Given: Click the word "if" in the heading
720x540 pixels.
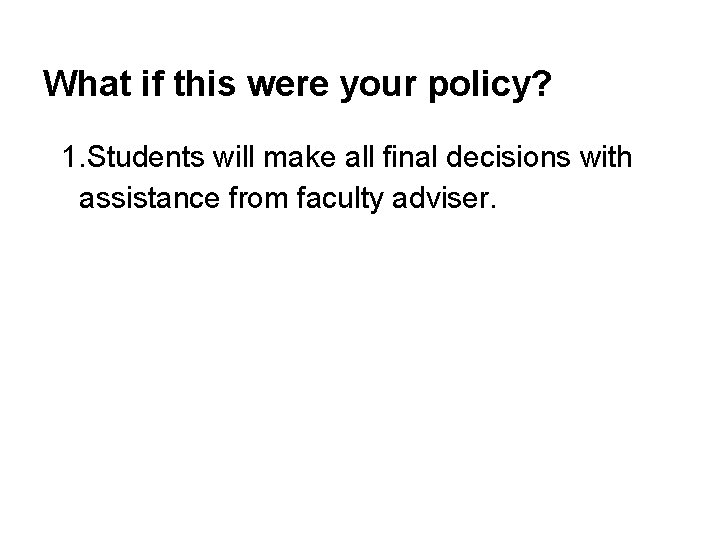Looking at the screenshot, I should 153,85.
